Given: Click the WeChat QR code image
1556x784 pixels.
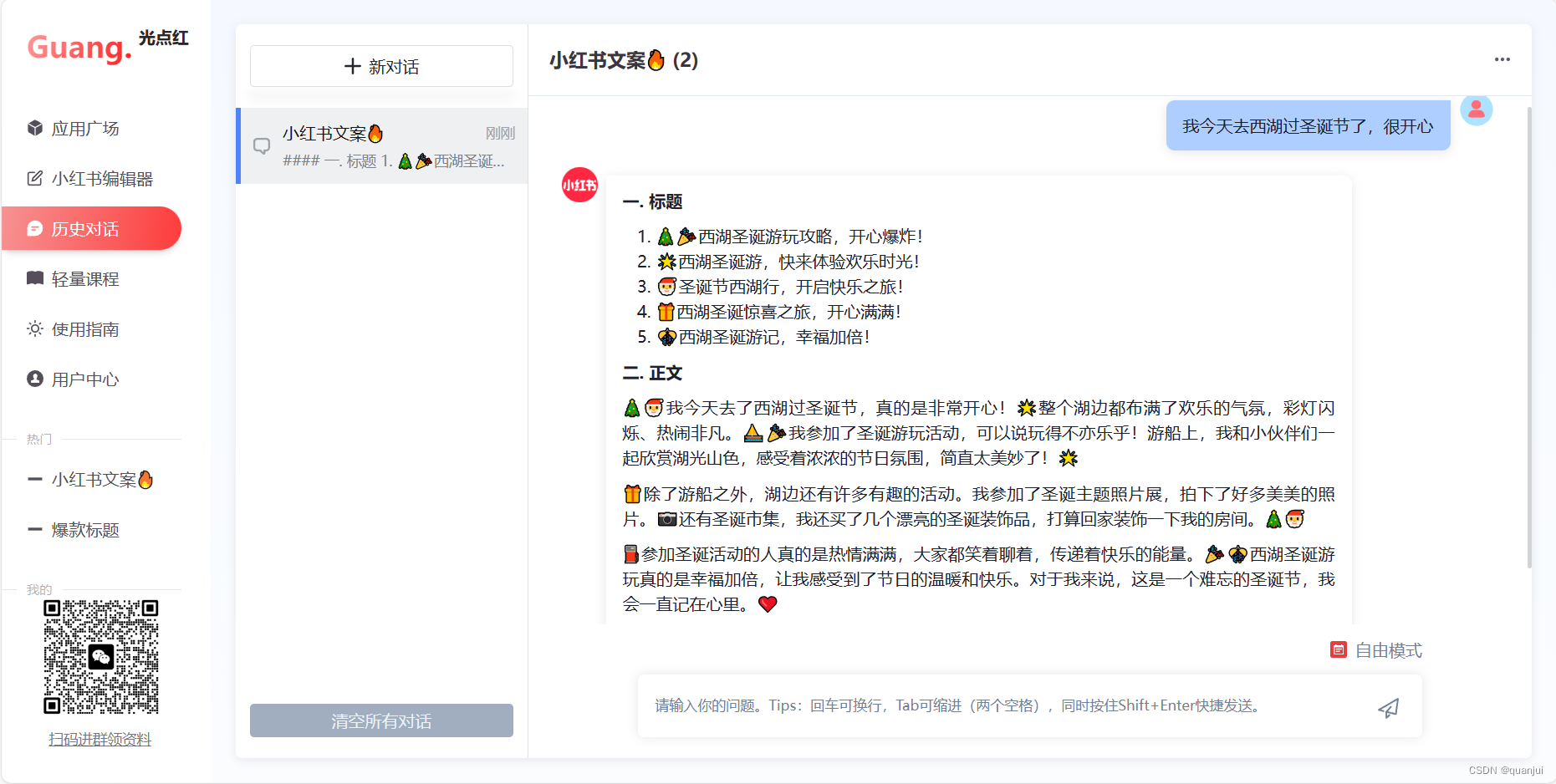Looking at the screenshot, I should 101,657.
